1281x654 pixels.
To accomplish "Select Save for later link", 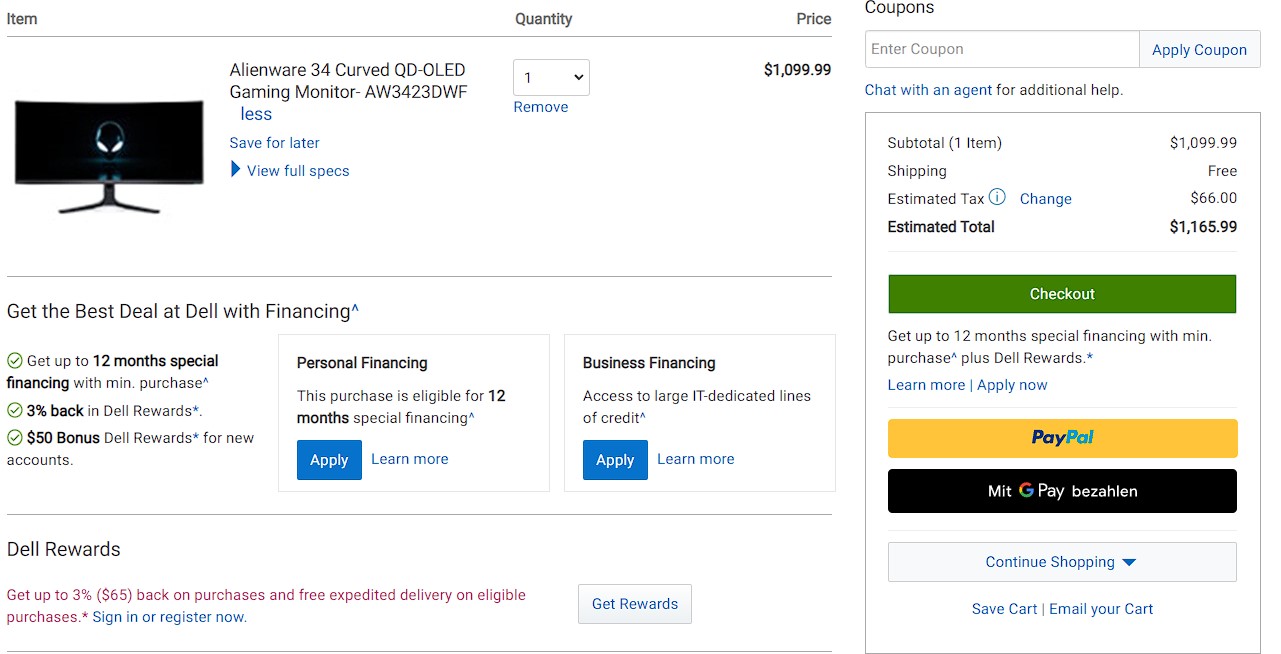I will pos(274,143).
